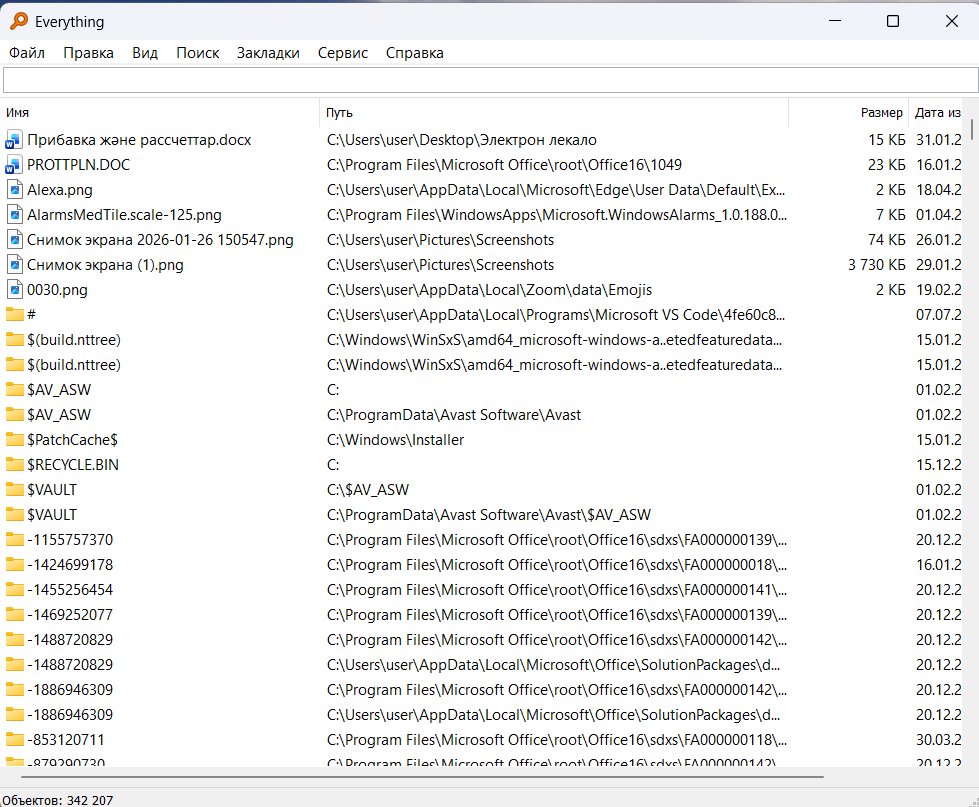Select -1488720829 under Users\user\AppData path
This screenshot has width=979, height=807.
point(70,664)
